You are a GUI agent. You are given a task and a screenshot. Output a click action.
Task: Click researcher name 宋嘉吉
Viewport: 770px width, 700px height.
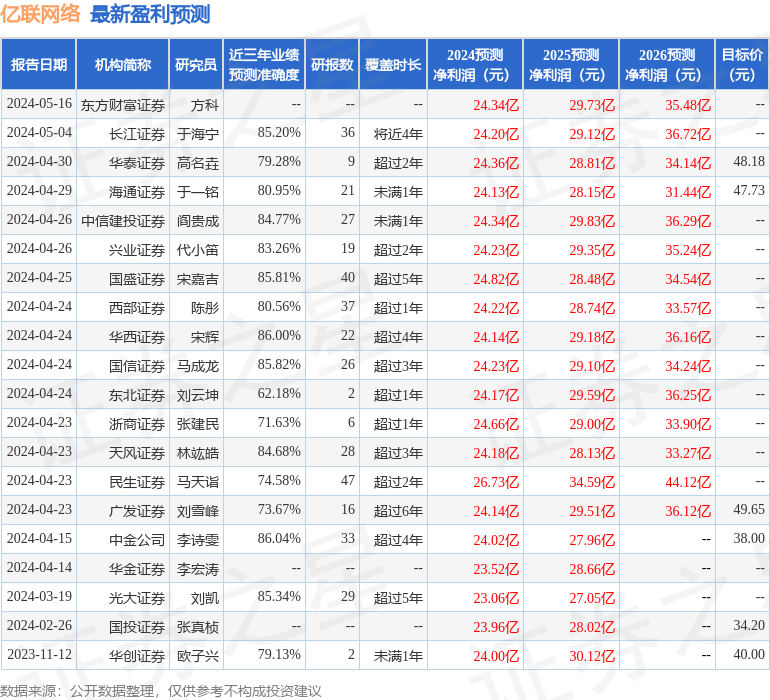tap(198, 279)
